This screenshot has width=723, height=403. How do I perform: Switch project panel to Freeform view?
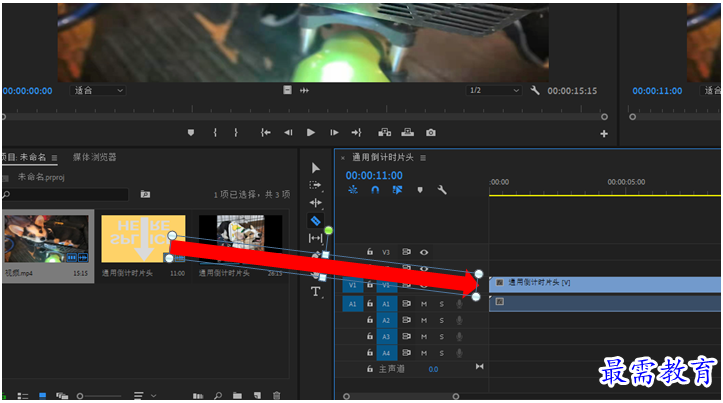62,396
